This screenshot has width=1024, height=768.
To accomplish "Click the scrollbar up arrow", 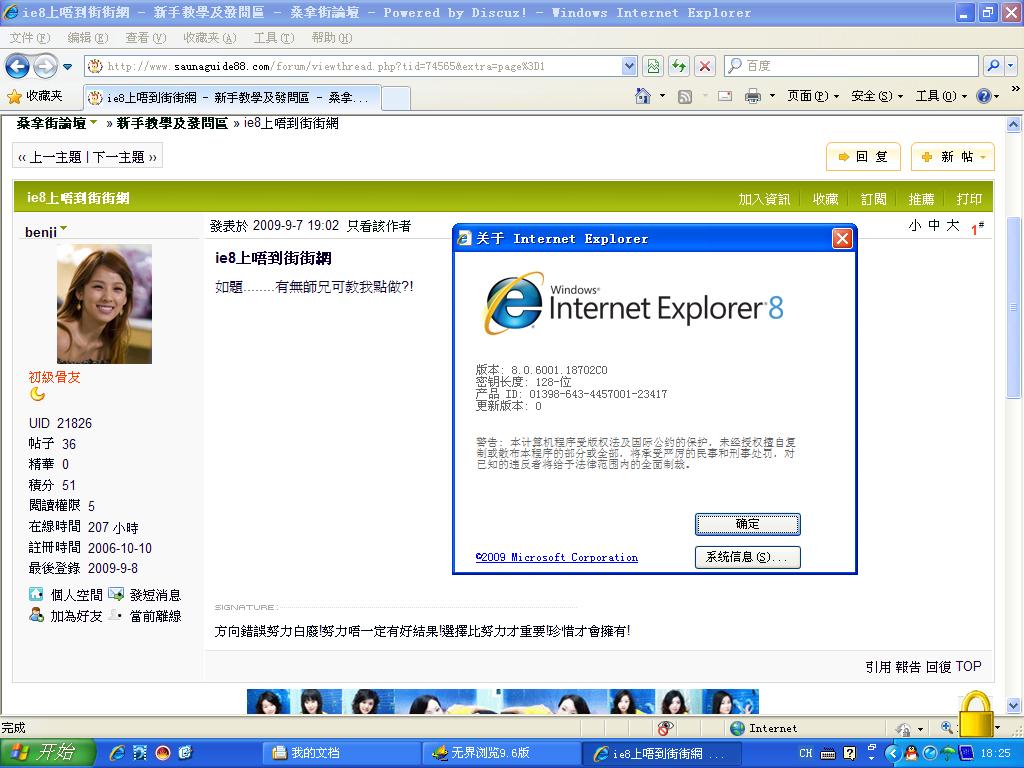I will [x=1014, y=124].
